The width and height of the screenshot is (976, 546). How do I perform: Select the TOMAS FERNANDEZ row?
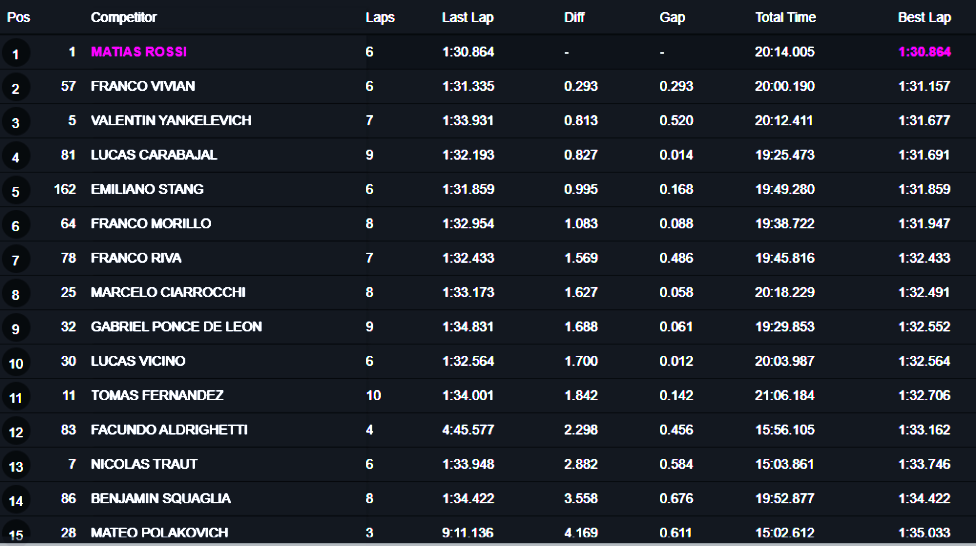tap(488, 395)
